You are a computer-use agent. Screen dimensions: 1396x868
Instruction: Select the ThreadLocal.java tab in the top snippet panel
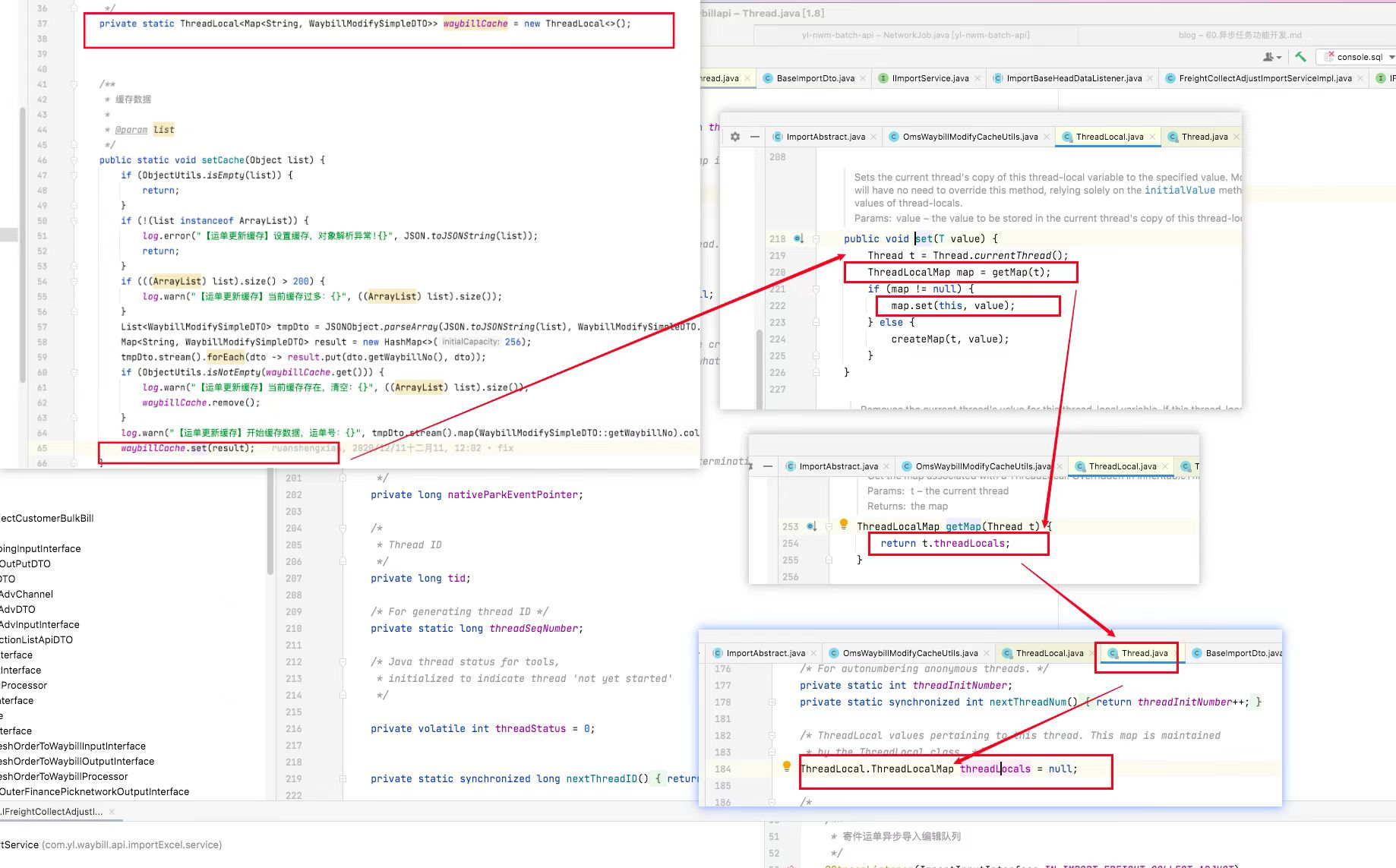coord(1110,137)
